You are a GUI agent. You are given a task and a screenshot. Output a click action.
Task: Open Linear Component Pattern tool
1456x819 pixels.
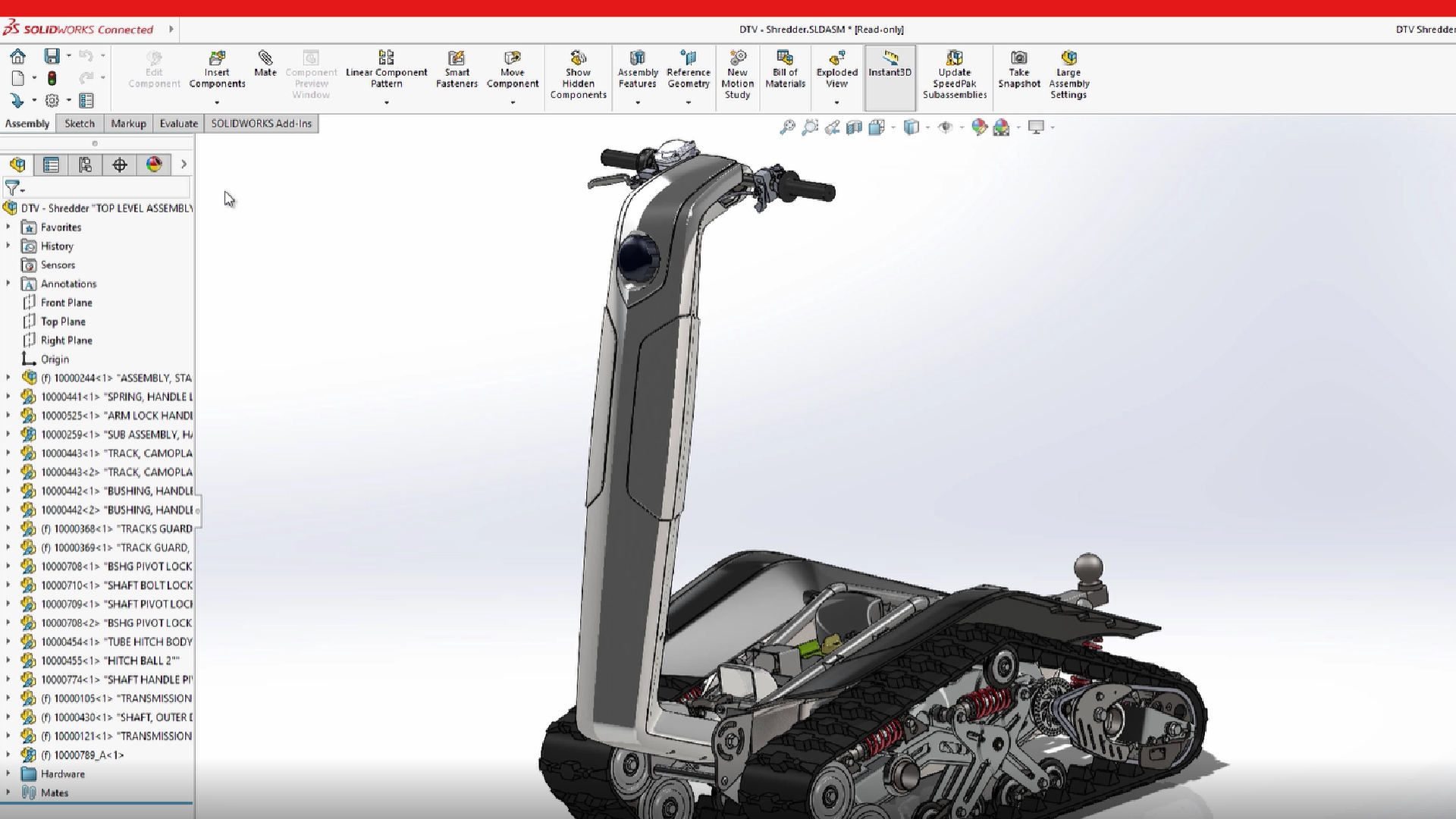[387, 70]
